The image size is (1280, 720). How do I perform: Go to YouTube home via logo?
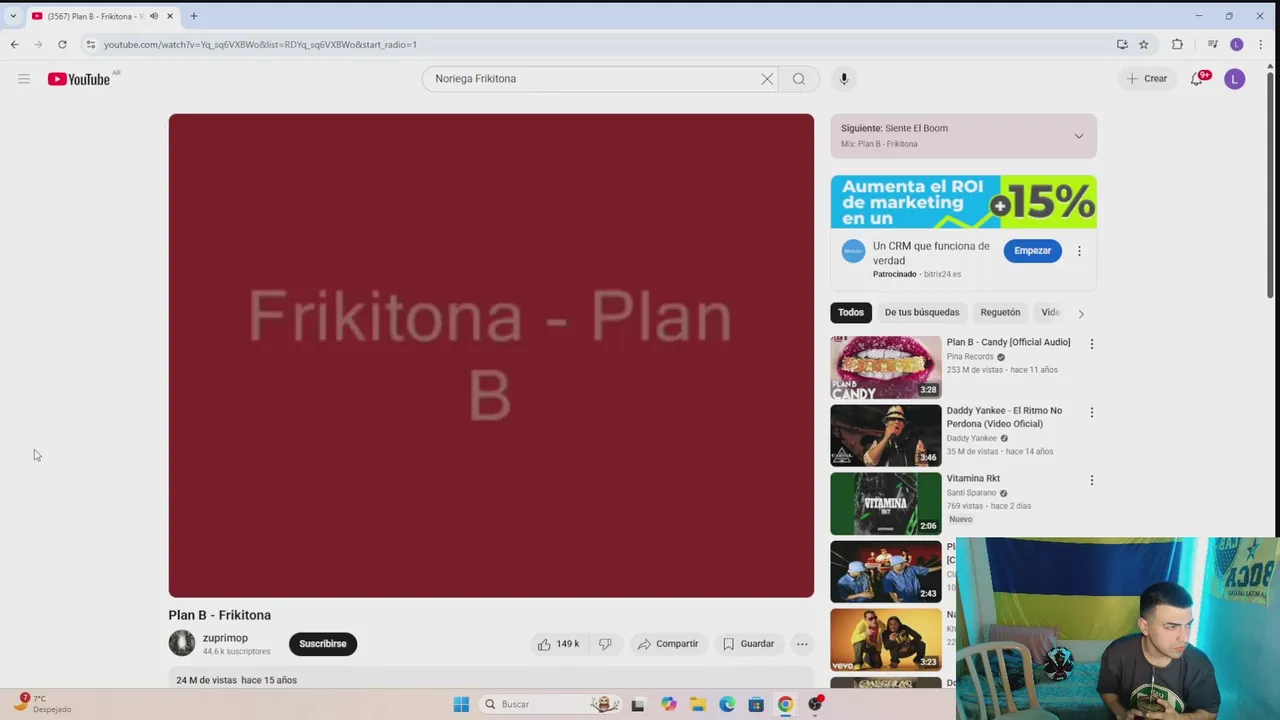point(79,79)
